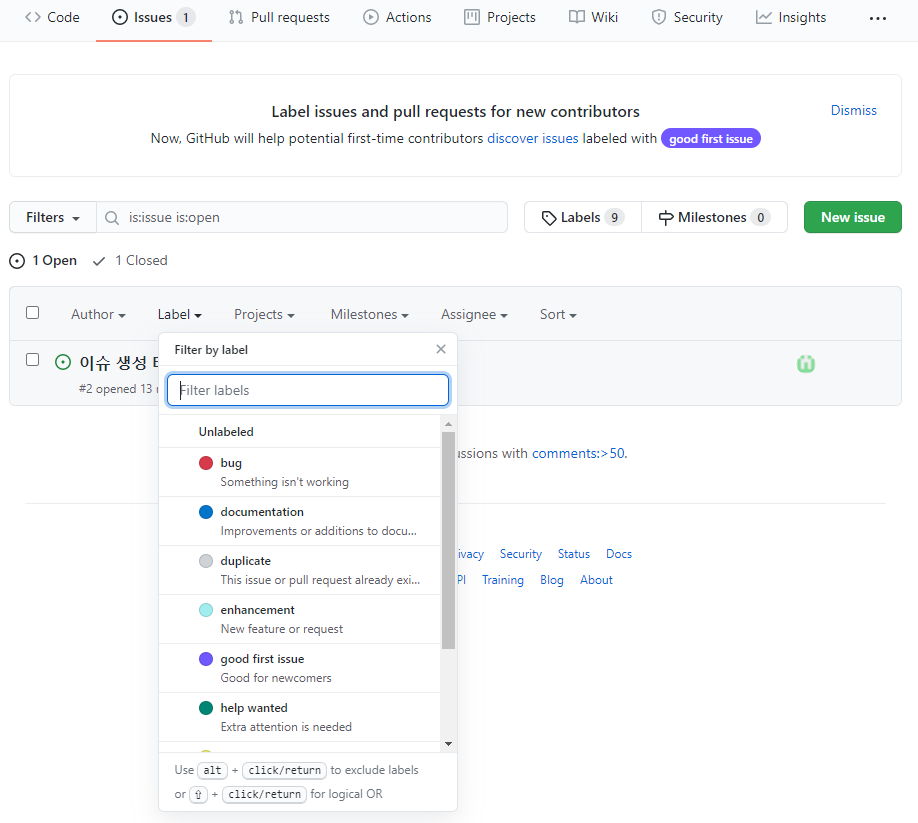Expand the Sort dropdown
This screenshot has height=823, width=918.
pyautogui.click(x=558, y=314)
